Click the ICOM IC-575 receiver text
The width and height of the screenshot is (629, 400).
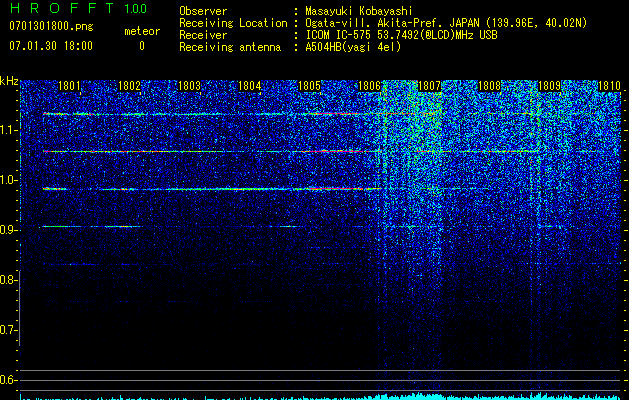point(401,35)
